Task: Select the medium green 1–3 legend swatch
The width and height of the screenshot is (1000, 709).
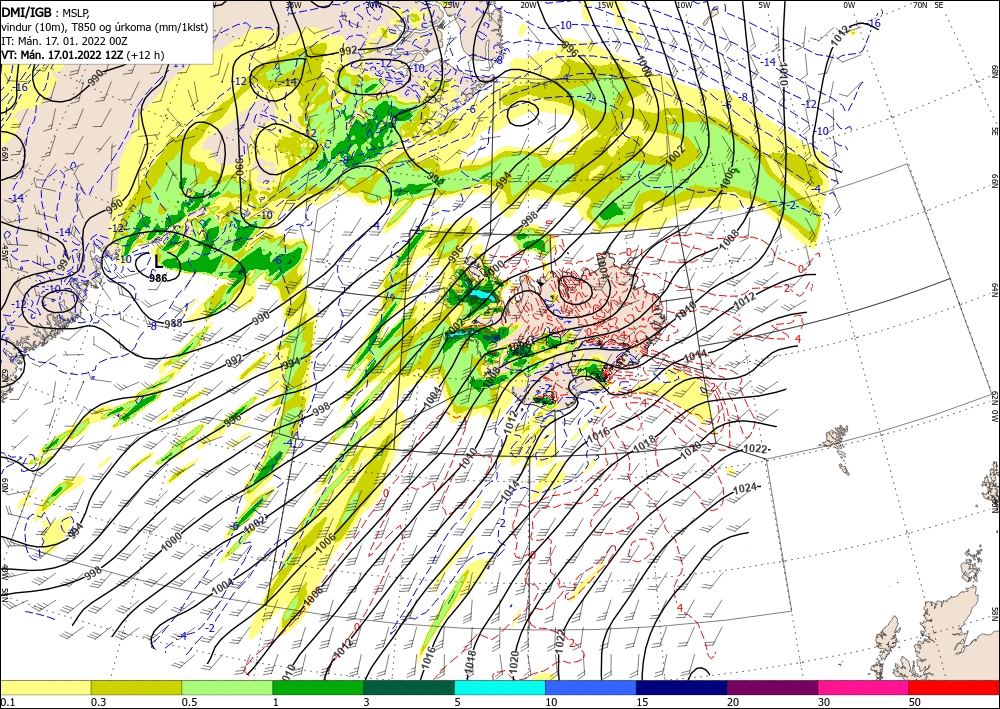Action: click(x=318, y=687)
